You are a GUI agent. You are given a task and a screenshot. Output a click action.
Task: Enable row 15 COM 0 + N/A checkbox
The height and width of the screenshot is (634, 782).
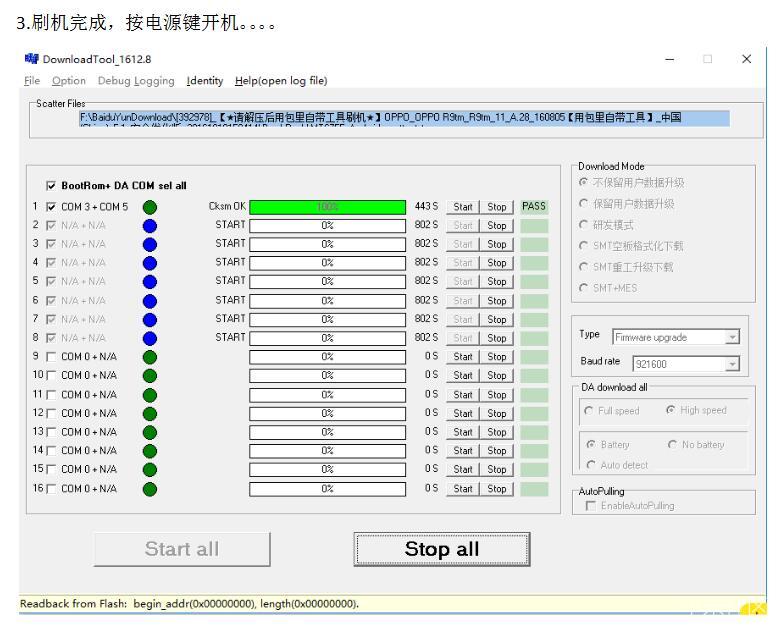tap(51, 470)
